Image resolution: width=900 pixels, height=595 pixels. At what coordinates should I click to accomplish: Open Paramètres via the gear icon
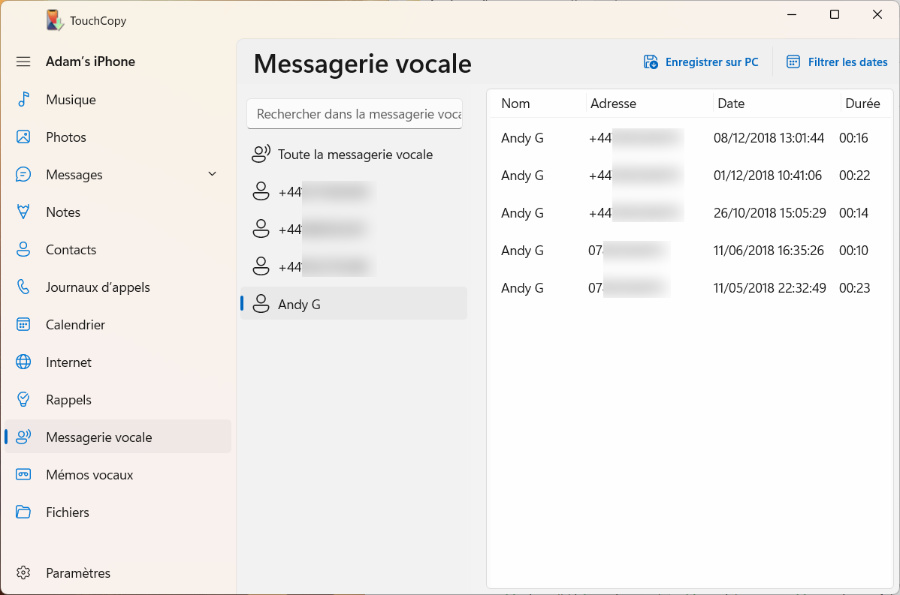22,572
